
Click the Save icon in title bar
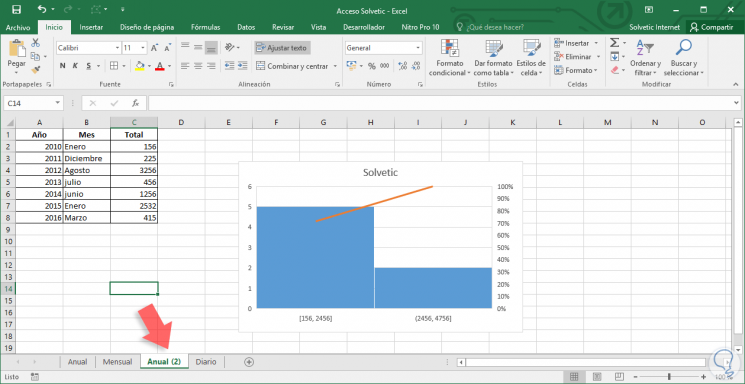tap(17, 10)
